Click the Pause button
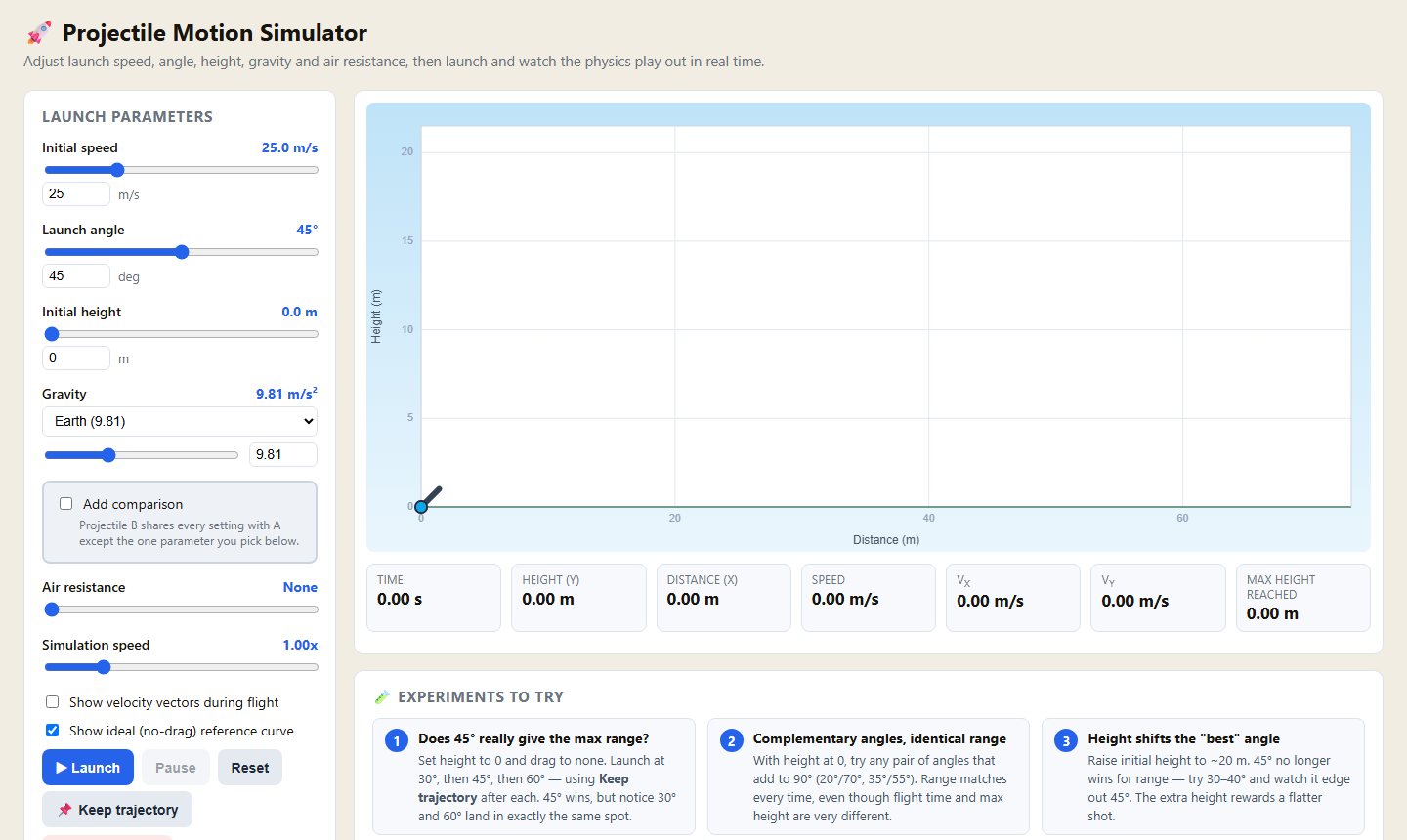Screen dimensions: 1407x840 (176, 768)
